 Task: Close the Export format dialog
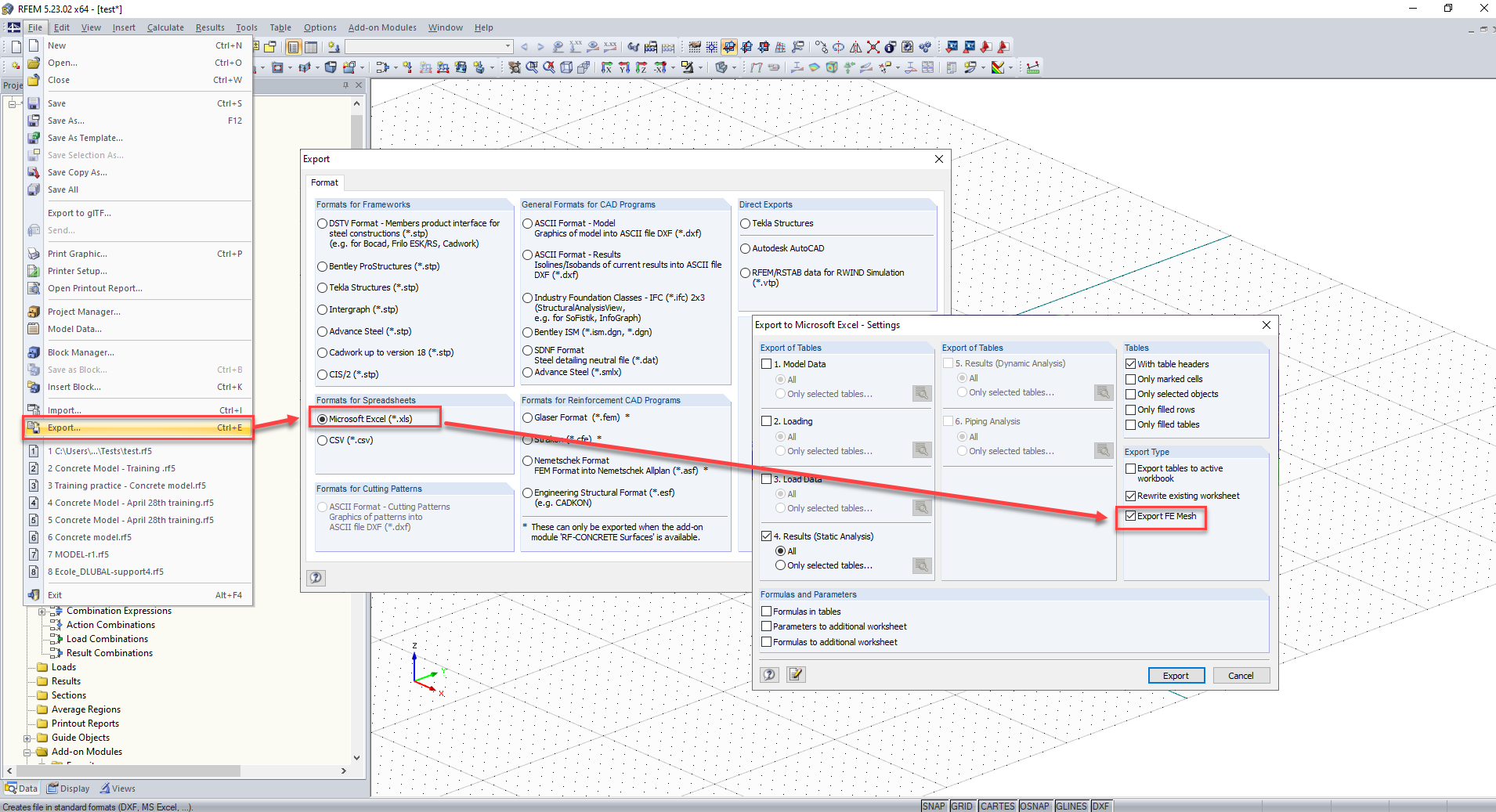(x=939, y=159)
